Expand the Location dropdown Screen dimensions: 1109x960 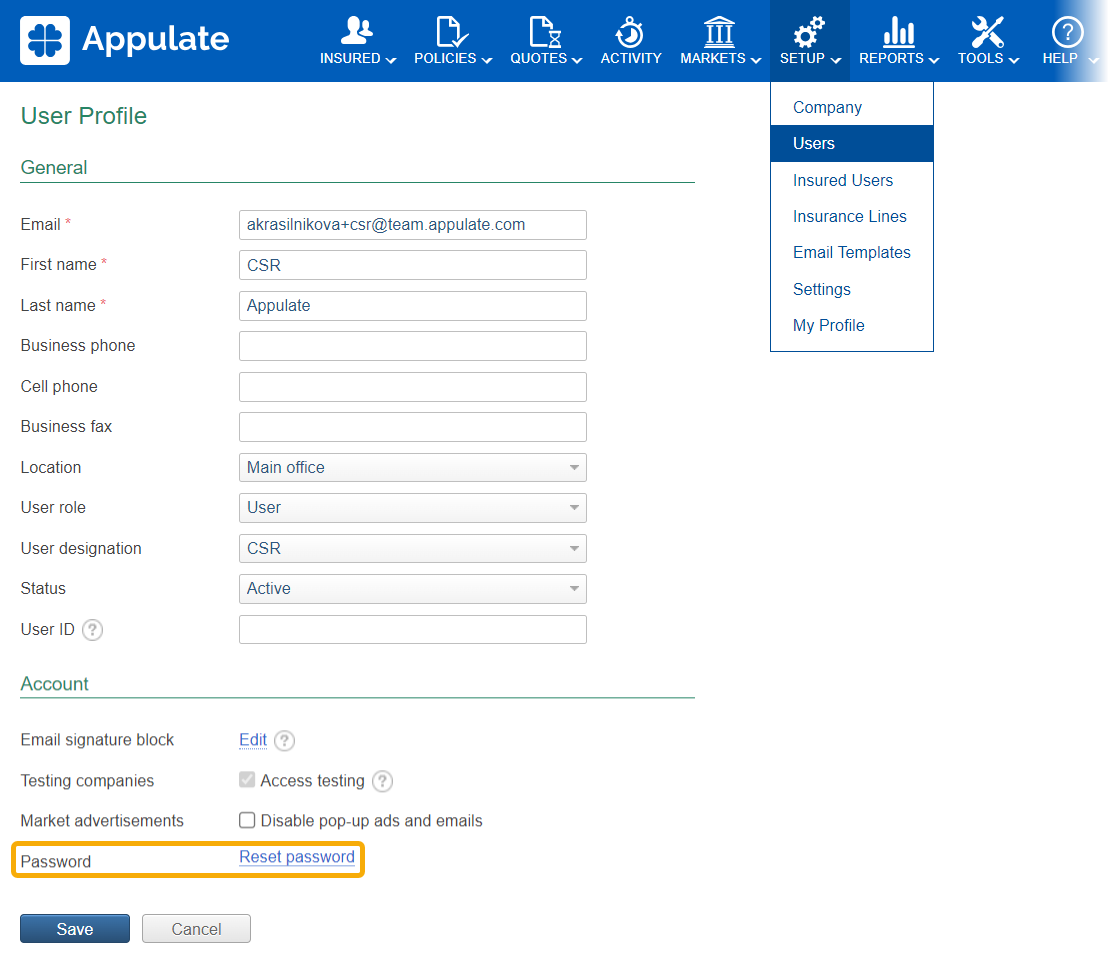coord(412,467)
